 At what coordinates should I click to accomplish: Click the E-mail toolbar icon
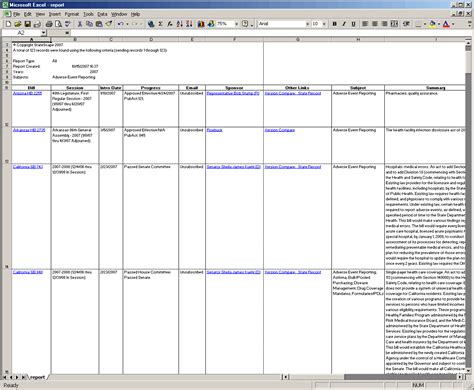[37, 24]
